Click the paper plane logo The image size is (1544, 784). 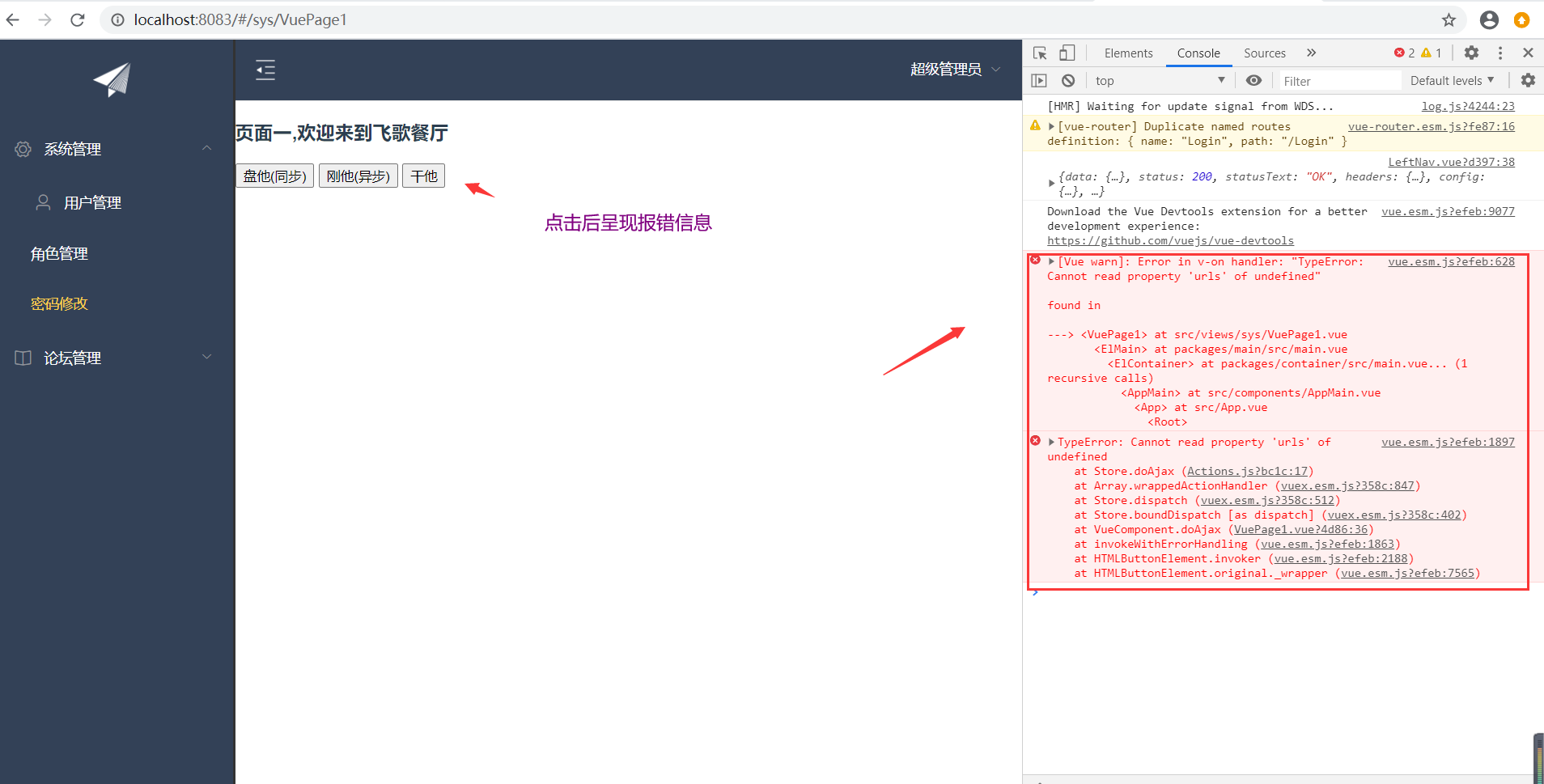click(112, 79)
